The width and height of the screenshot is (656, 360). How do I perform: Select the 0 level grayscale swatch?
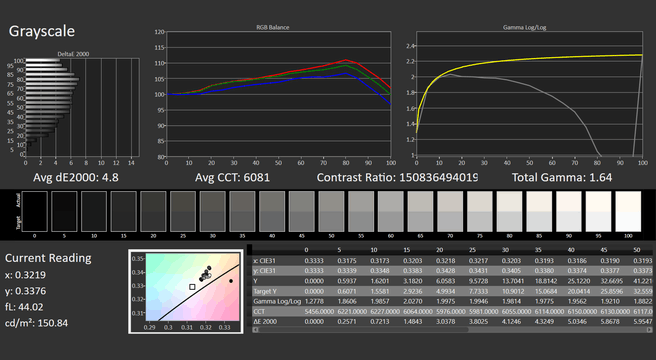34,211
